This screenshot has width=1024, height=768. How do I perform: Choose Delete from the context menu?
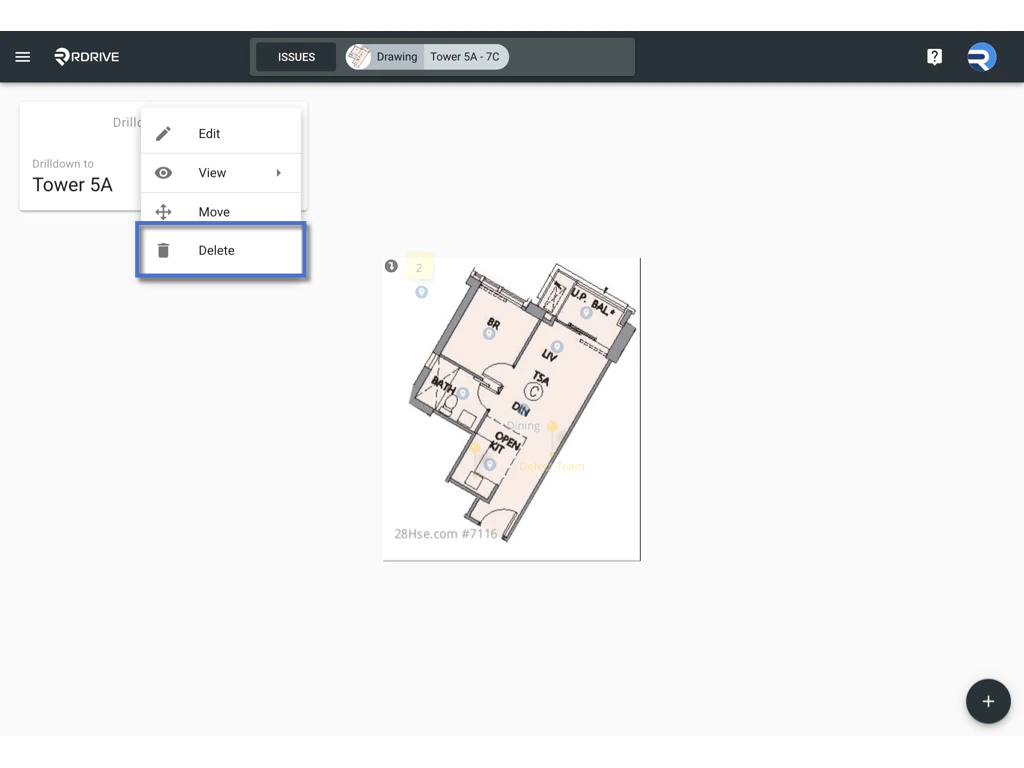pos(216,250)
